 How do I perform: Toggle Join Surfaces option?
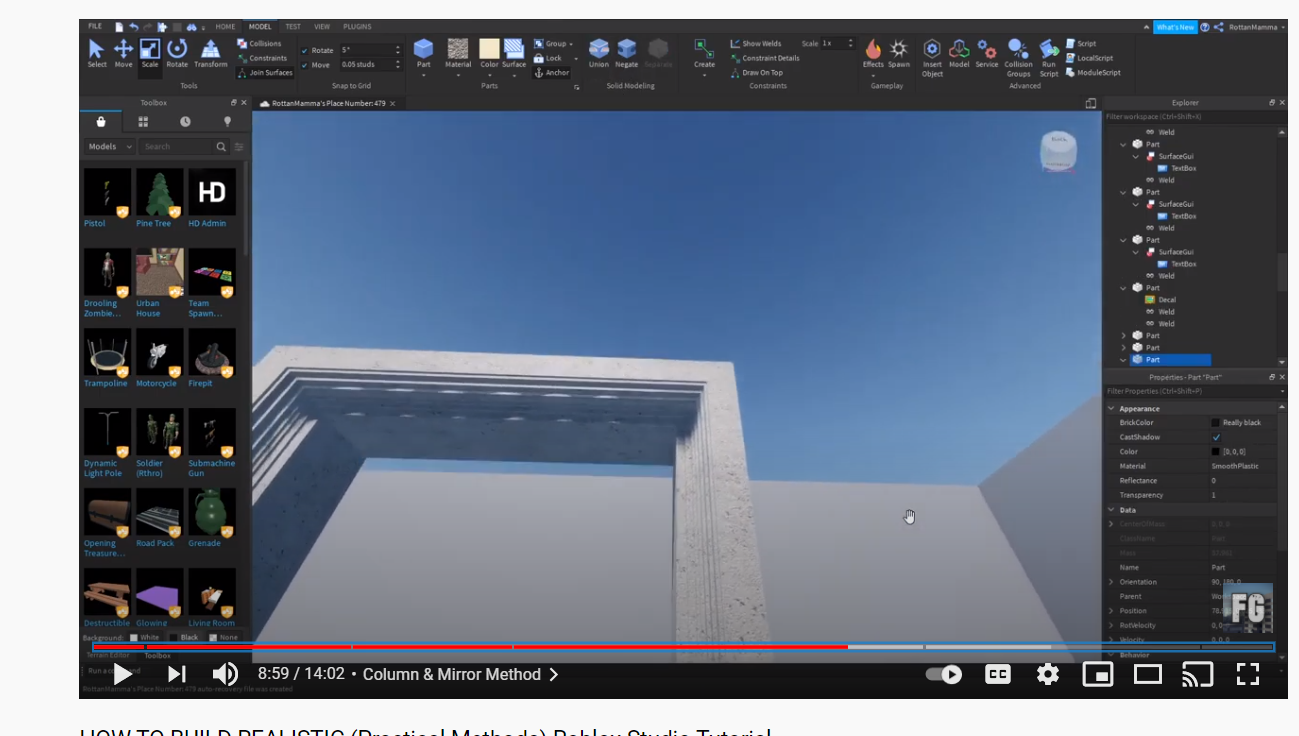point(265,73)
